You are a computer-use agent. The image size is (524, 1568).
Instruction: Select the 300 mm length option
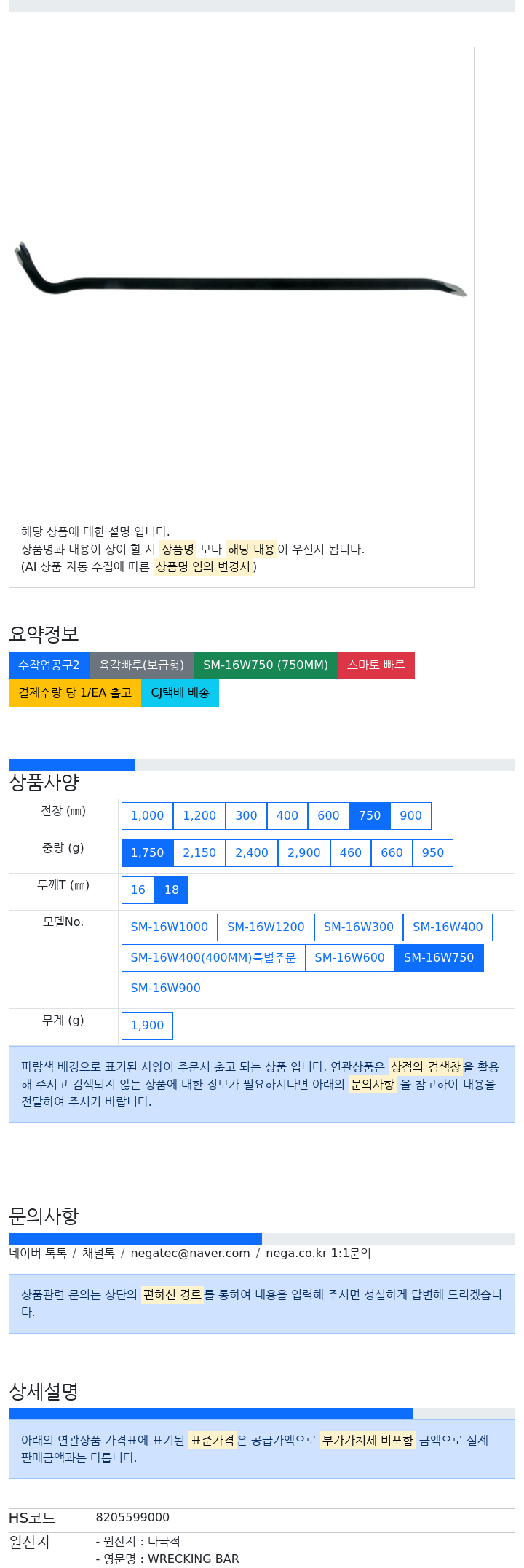click(246, 815)
